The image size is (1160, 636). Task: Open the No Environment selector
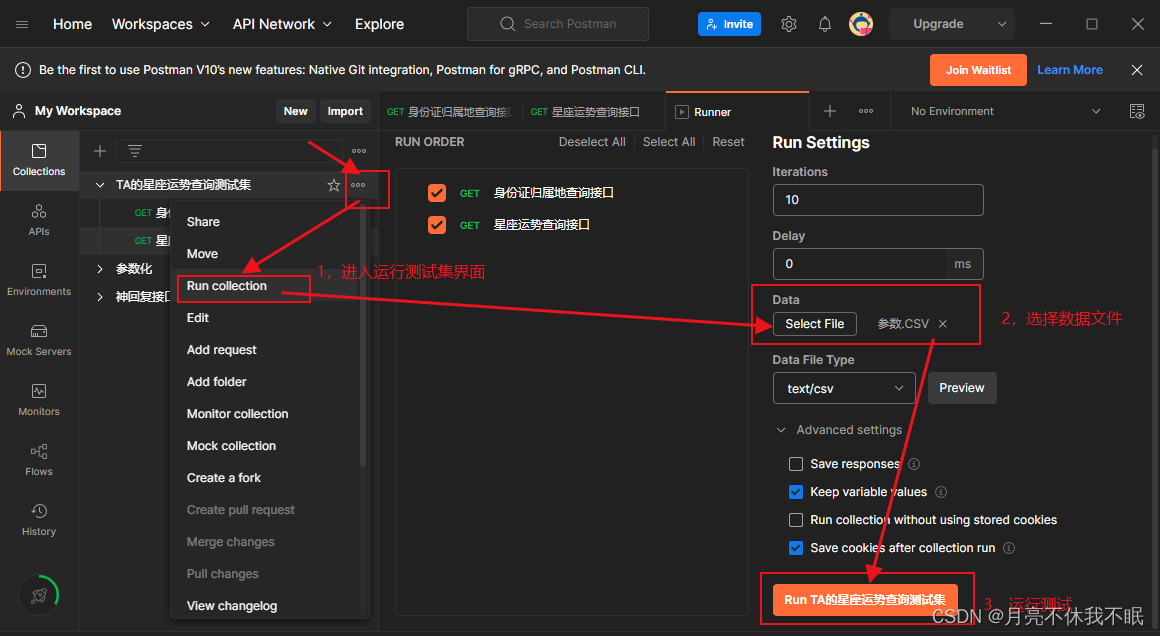point(1005,112)
